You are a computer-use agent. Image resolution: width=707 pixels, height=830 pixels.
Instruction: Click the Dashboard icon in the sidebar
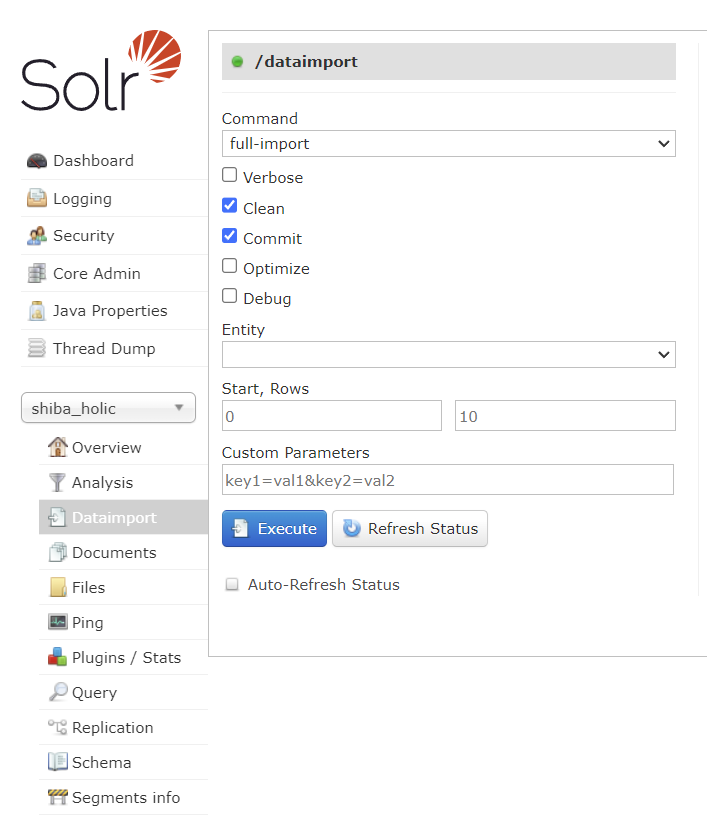36,160
